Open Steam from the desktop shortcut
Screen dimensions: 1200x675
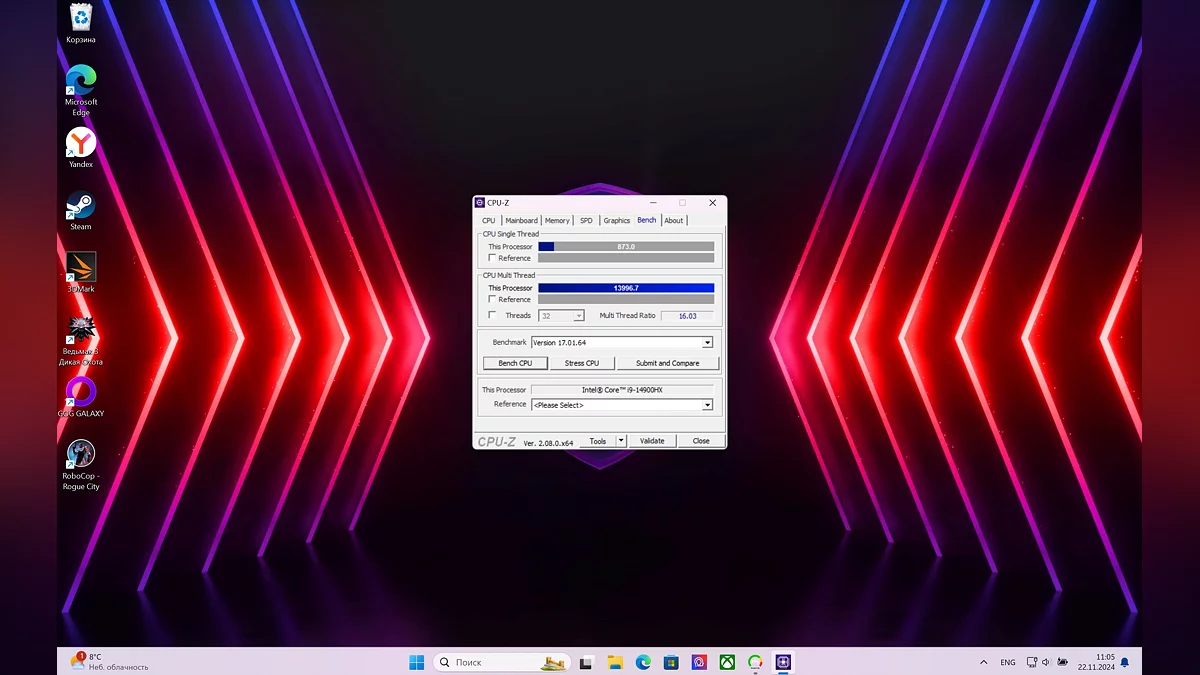[x=80, y=207]
